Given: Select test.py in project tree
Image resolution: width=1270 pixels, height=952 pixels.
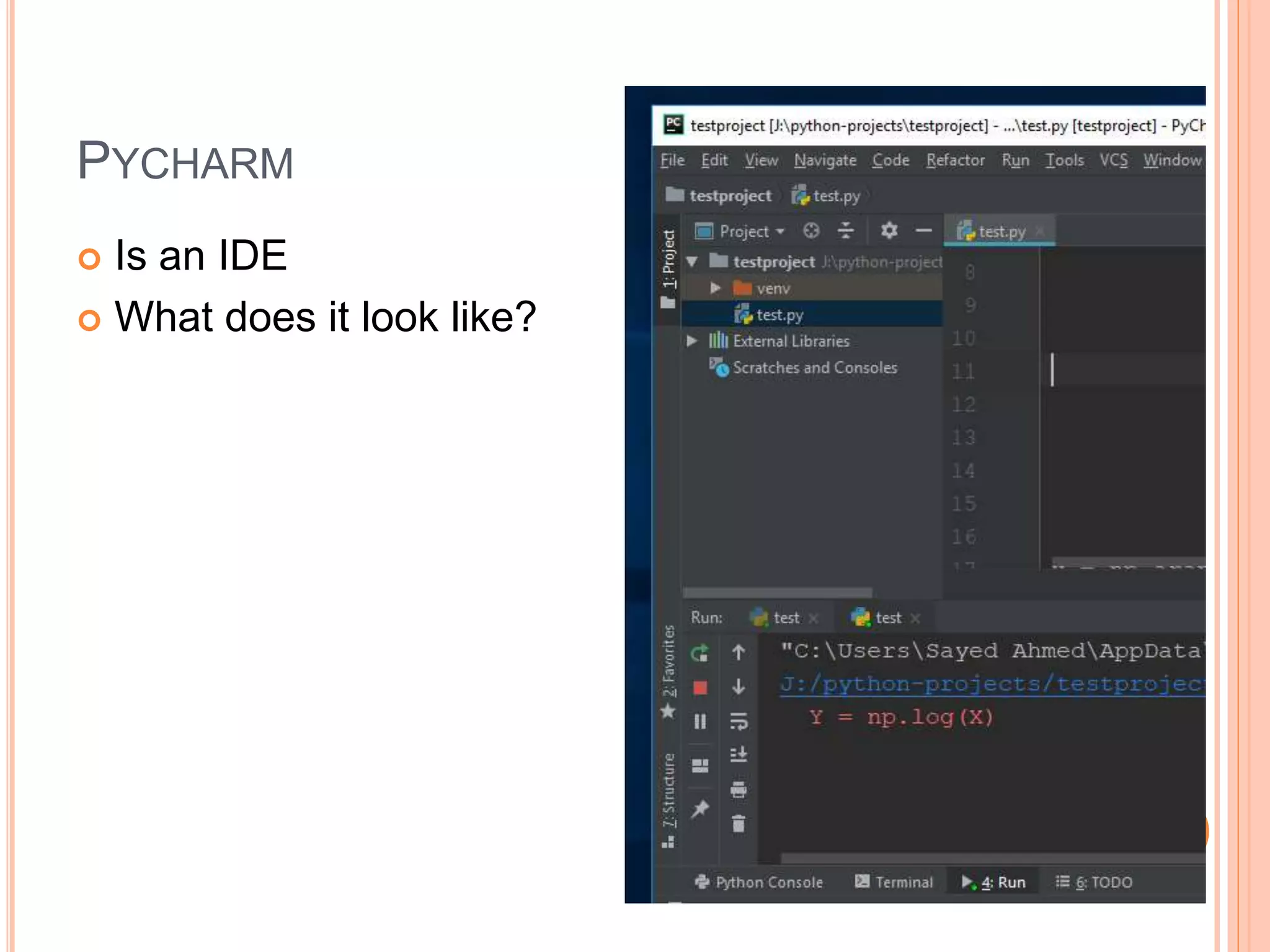Looking at the screenshot, I should pyautogui.click(x=779, y=315).
